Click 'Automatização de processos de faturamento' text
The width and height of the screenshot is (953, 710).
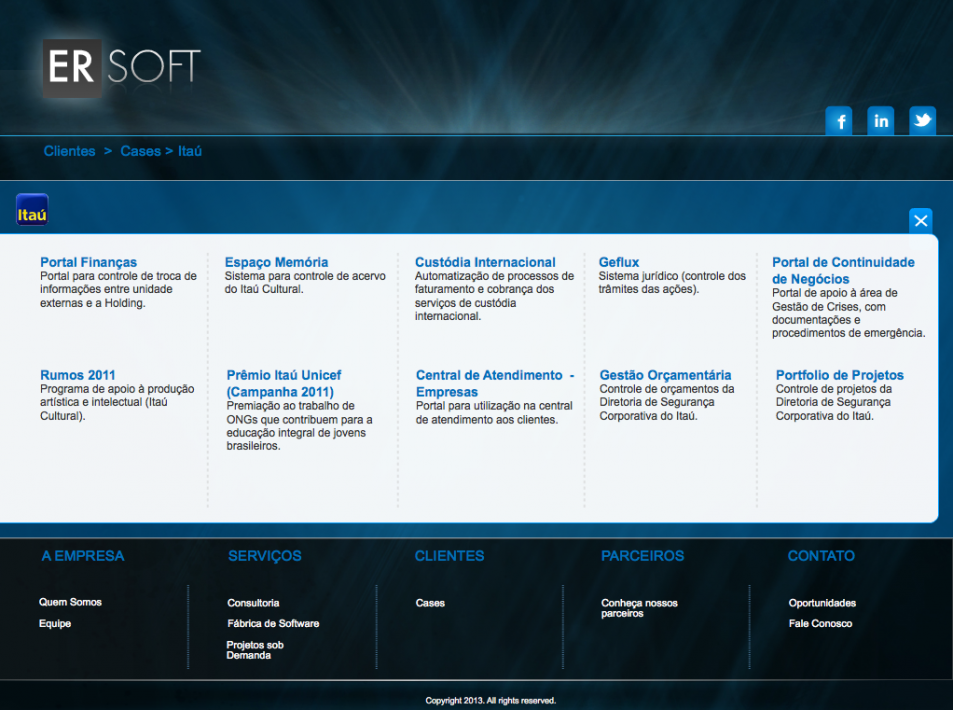pos(495,296)
